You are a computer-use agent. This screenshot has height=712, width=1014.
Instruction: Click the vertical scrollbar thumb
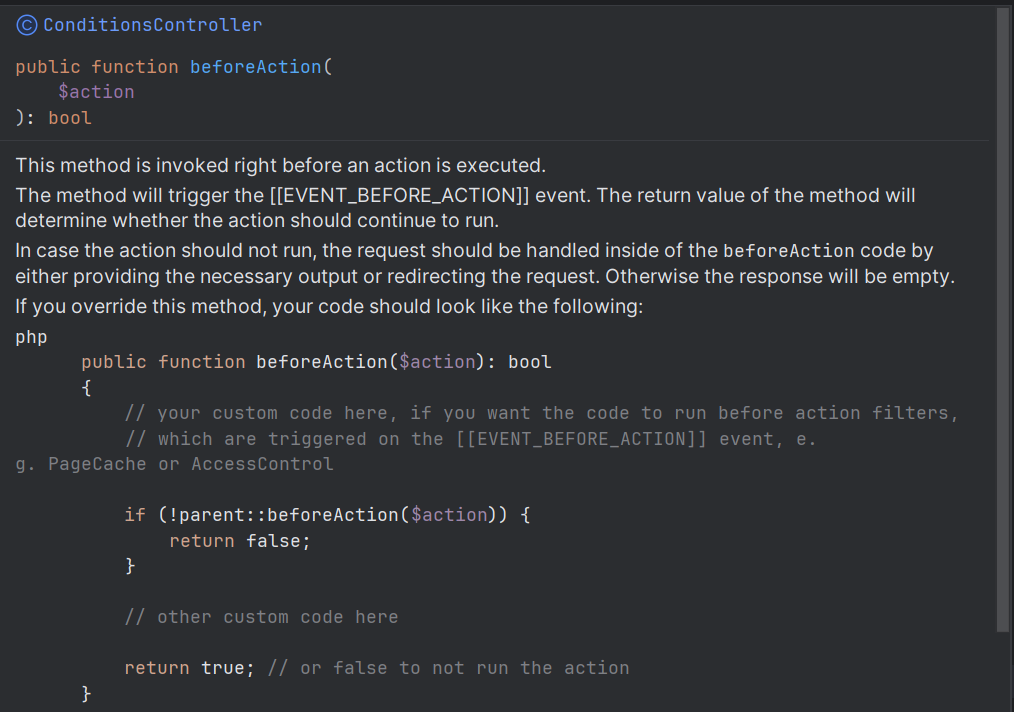(1003, 320)
